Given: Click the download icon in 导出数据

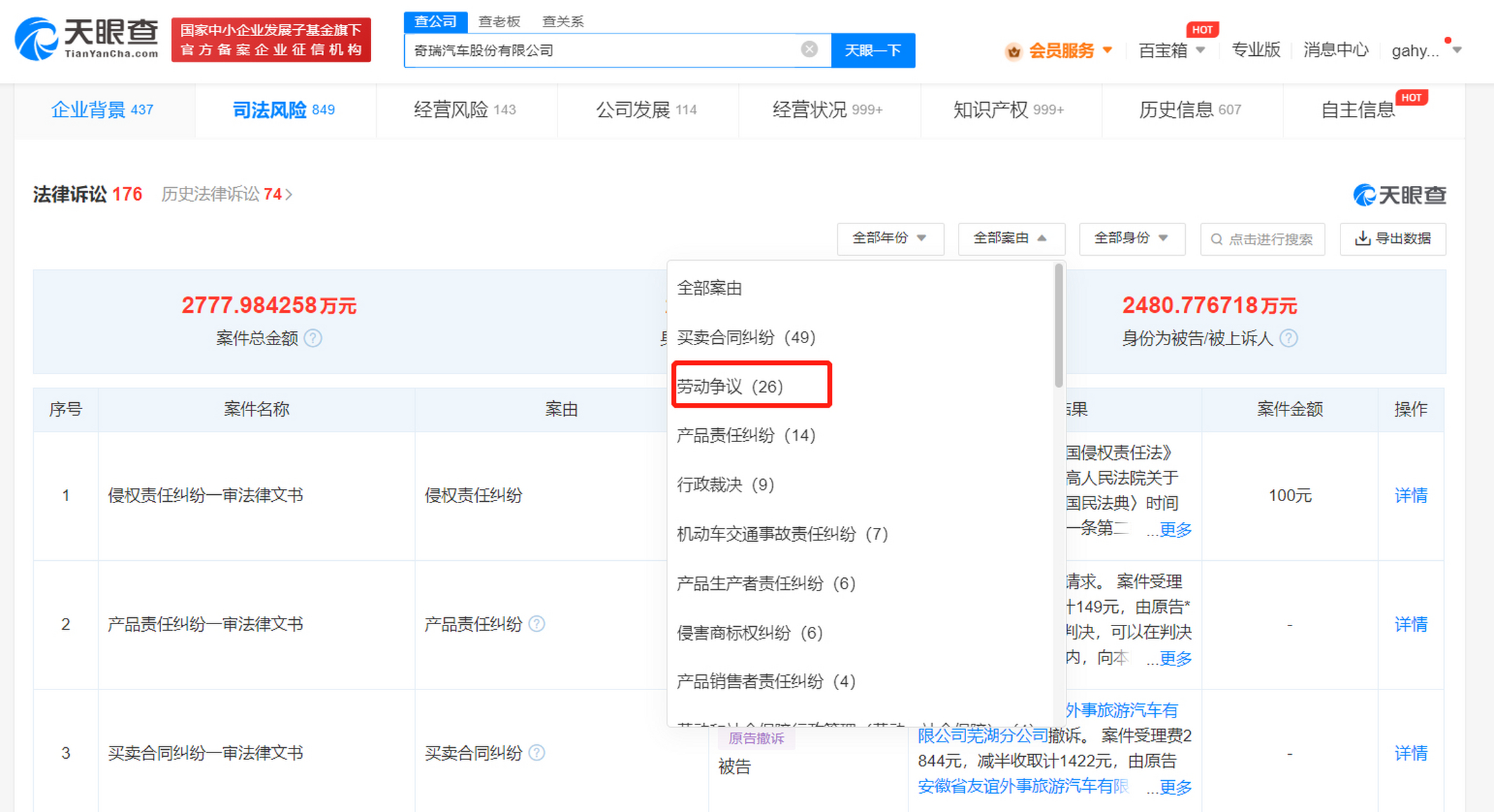Looking at the screenshot, I should pyautogui.click(x=1363, y=239).
